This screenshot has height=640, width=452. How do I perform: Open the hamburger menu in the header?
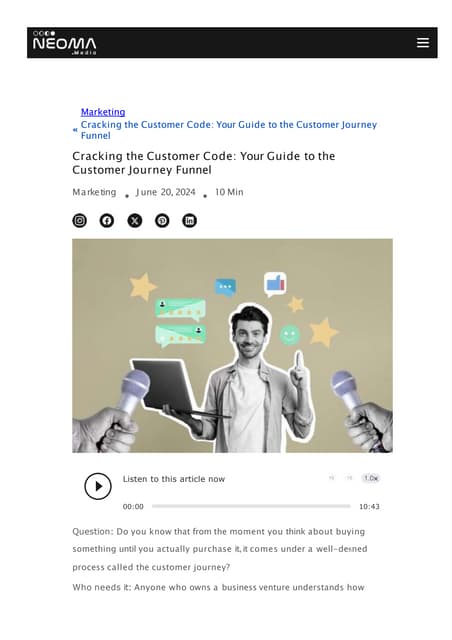coord(423,42)
